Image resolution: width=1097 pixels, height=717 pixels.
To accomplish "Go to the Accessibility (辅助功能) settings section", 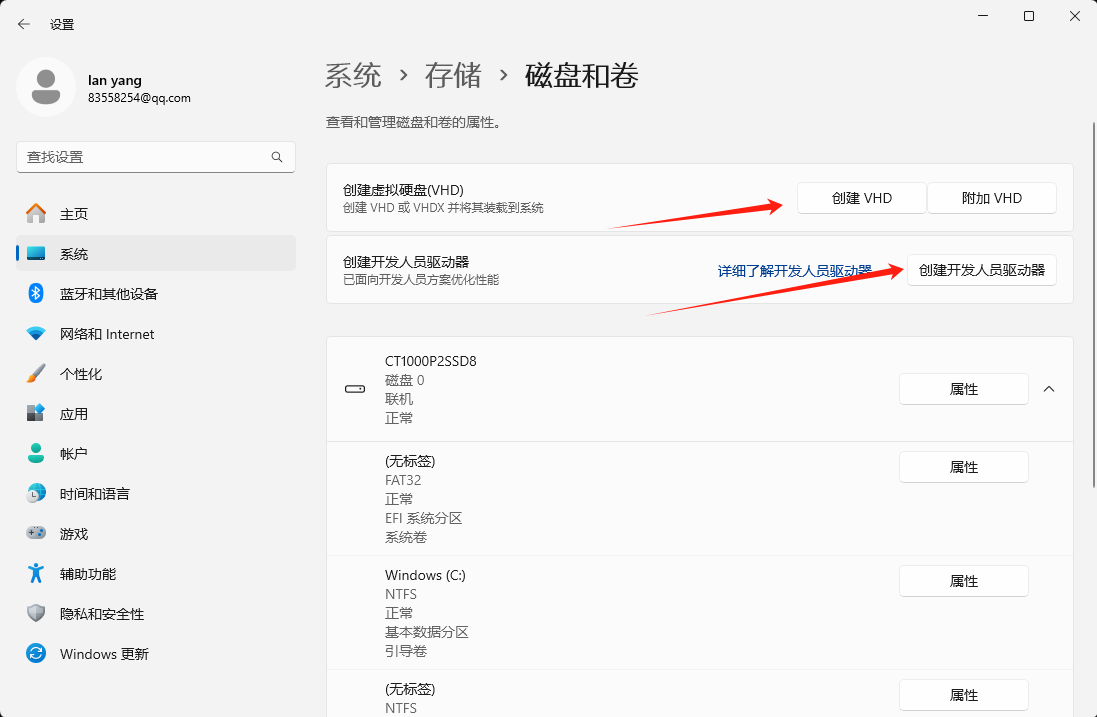I will tap(156, 574).
